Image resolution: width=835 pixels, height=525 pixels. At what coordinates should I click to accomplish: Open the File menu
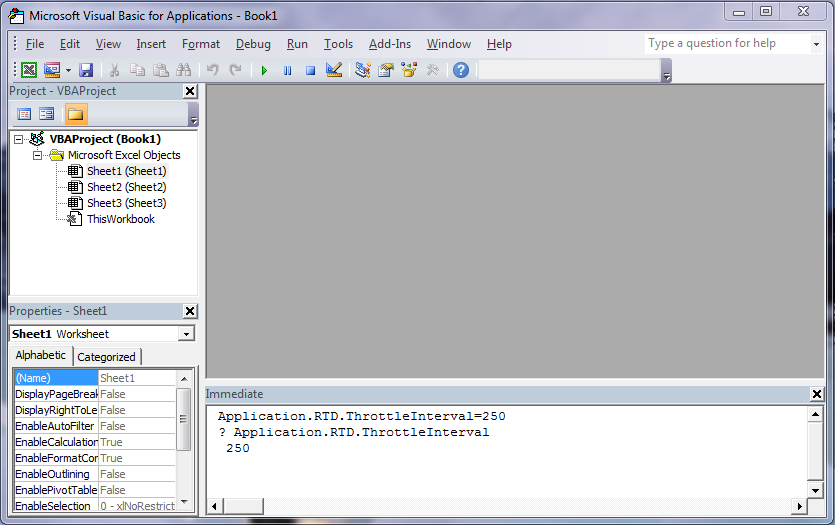pyautogui.click(x=35, y=44)
